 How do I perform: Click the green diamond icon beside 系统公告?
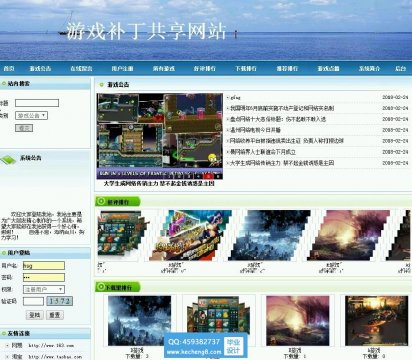8,160
